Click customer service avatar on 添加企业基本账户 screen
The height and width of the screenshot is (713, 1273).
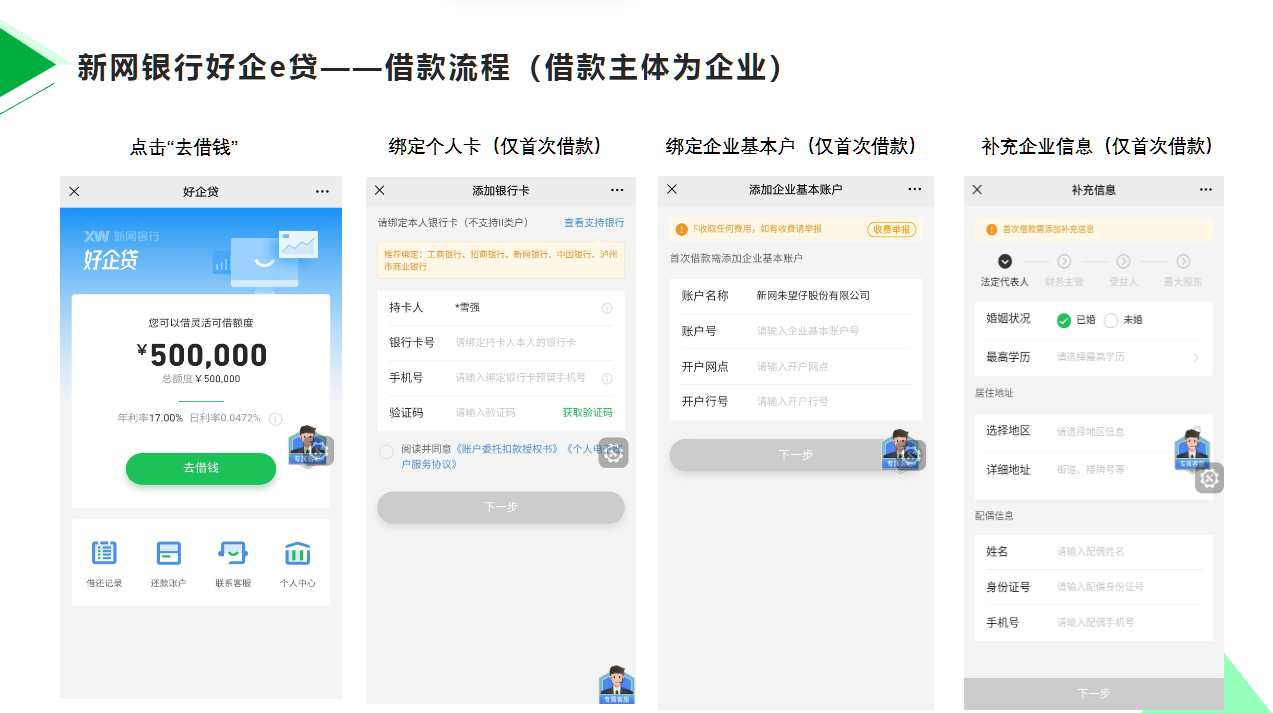[x=901, y=450]
